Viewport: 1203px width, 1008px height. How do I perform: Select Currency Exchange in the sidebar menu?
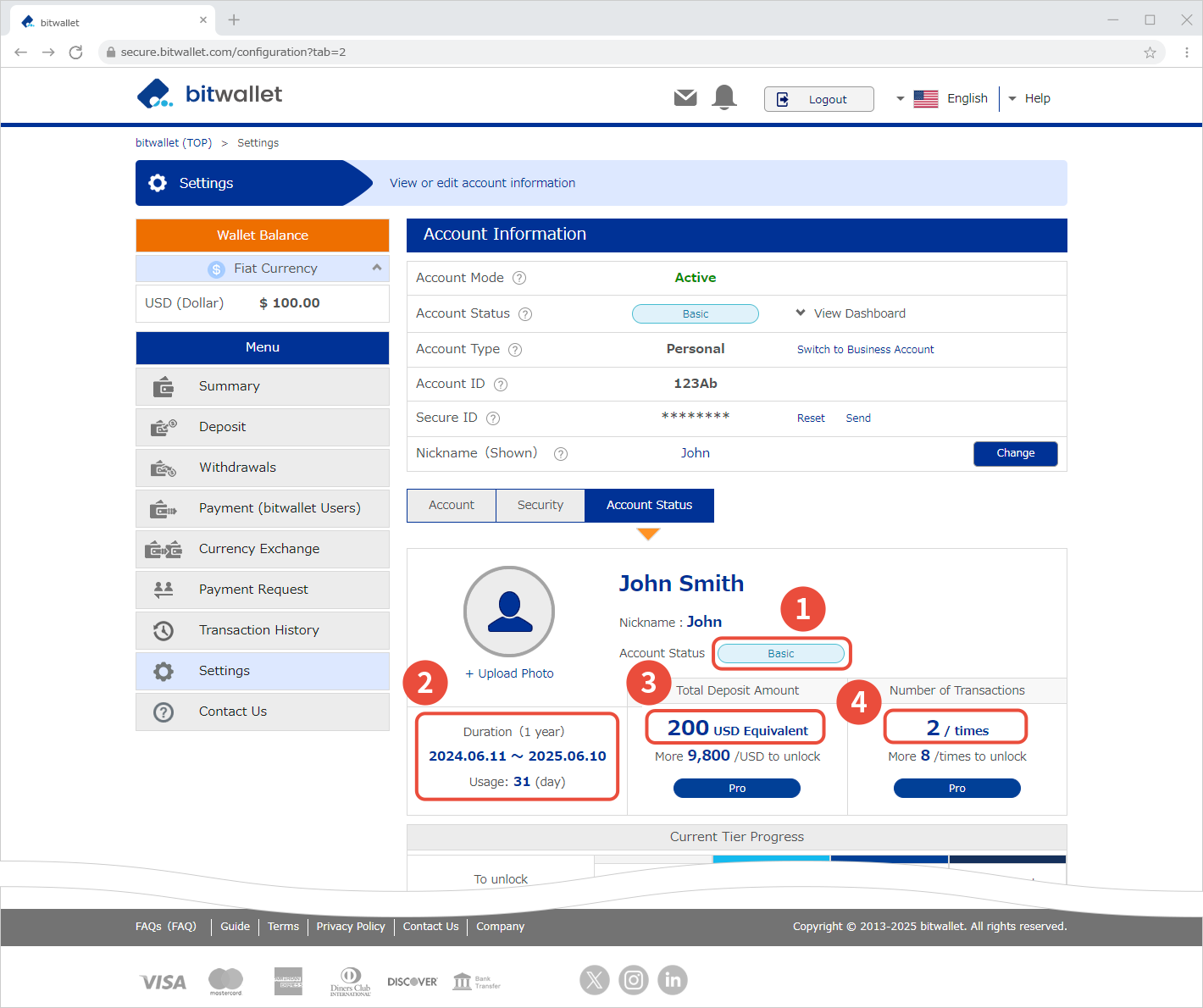tap(259, 549)
